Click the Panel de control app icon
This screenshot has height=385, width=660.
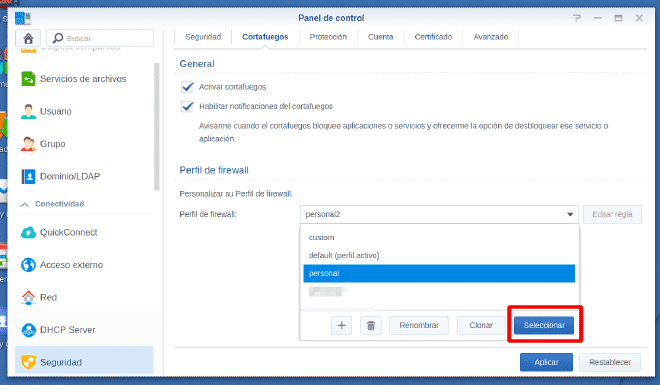coord(23,18)
